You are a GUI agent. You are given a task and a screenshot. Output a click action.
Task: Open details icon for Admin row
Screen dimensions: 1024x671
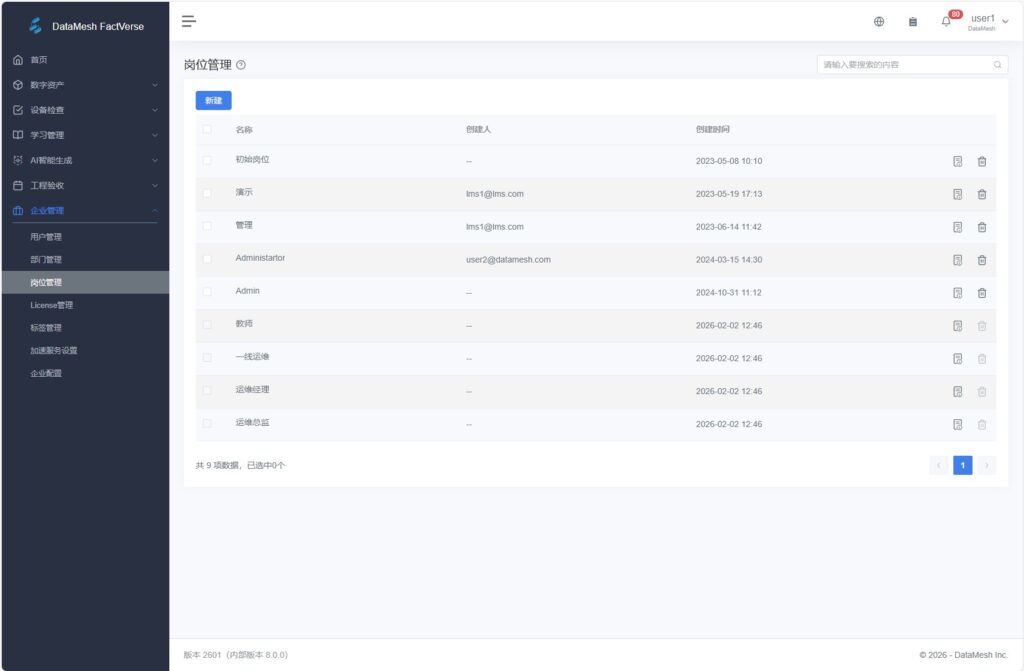957,293
